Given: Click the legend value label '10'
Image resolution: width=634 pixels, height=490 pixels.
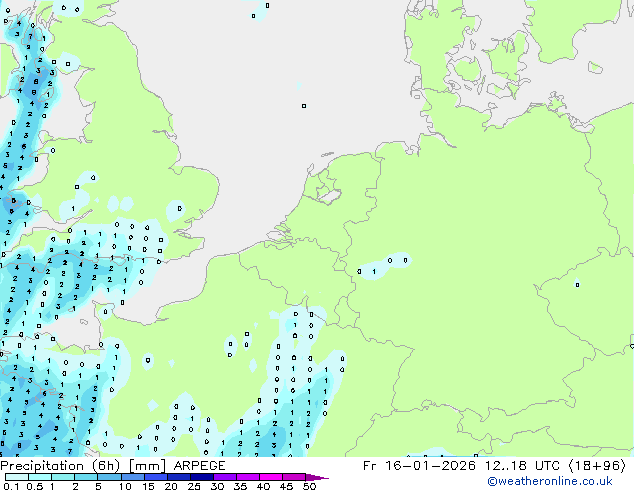Looking at the screenshot, I should 125,486.
